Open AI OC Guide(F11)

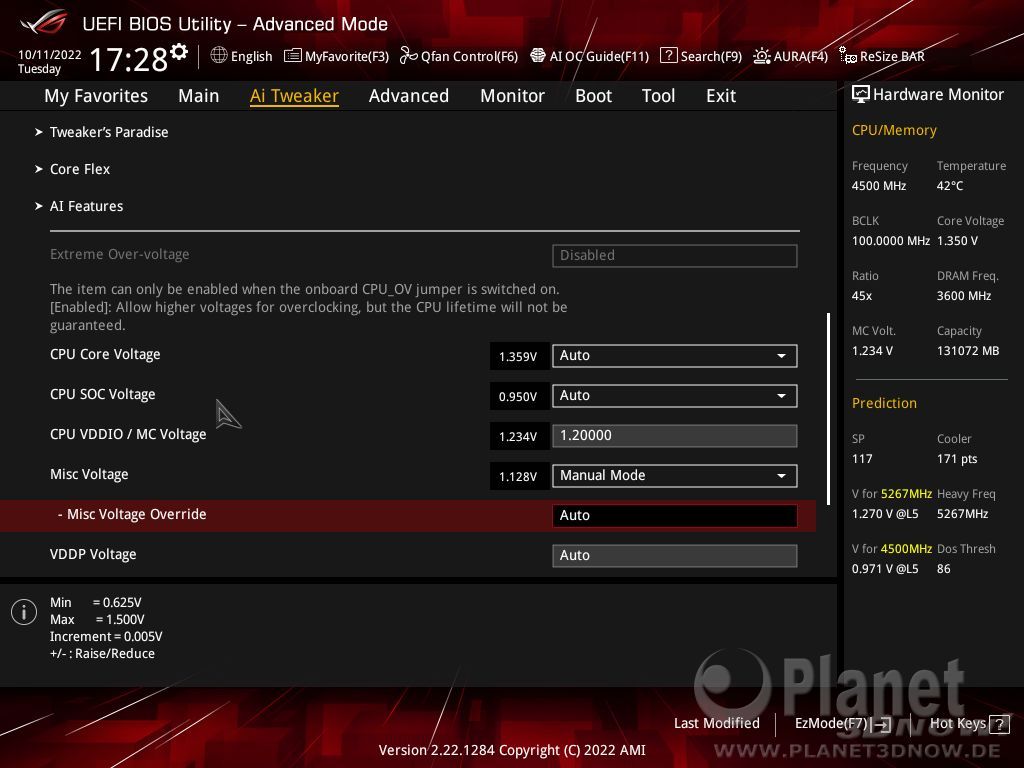pos(590,56)
